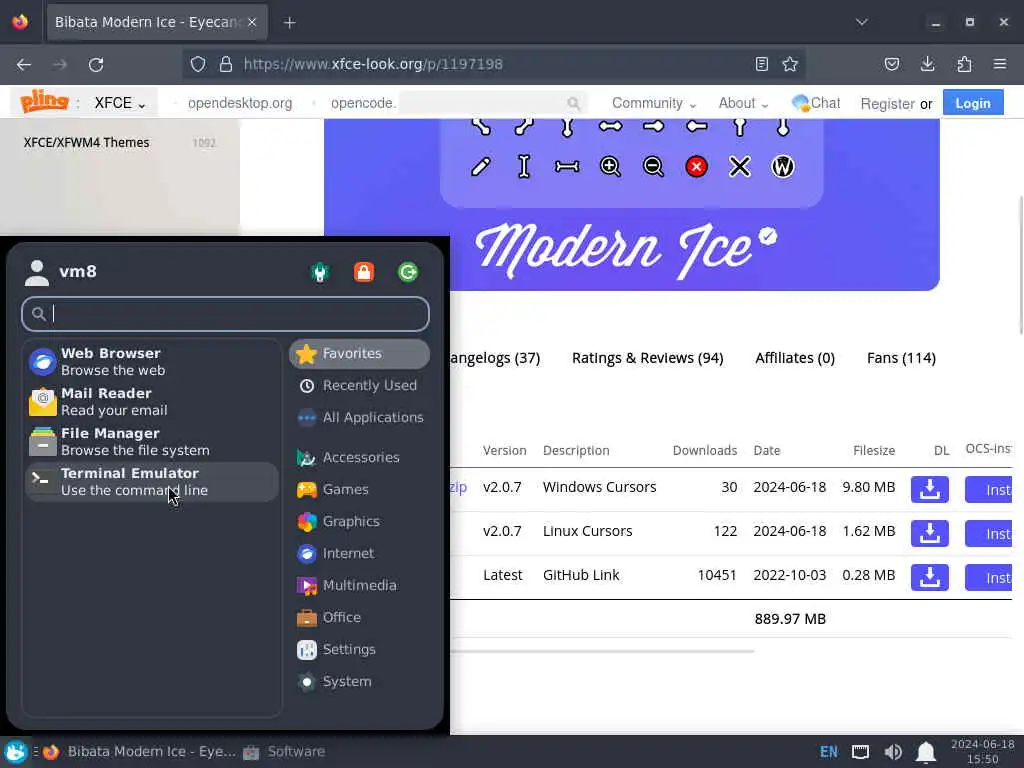Open Games category
The width and height of the screenshot is (1024, 768).
359,489
